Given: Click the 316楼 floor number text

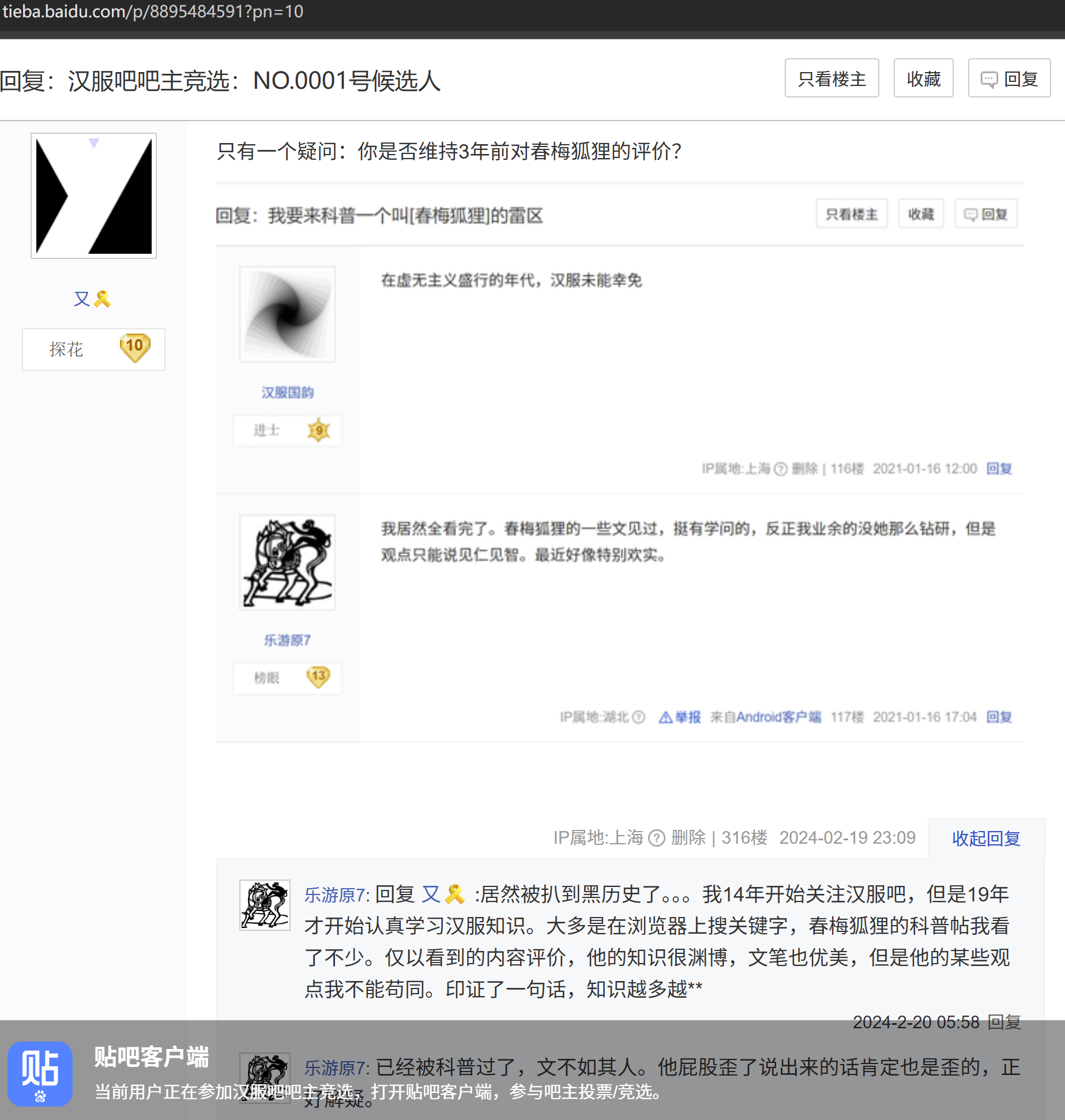Looking at the screenshot, I should pyautogui.click(x=744, y=837).
